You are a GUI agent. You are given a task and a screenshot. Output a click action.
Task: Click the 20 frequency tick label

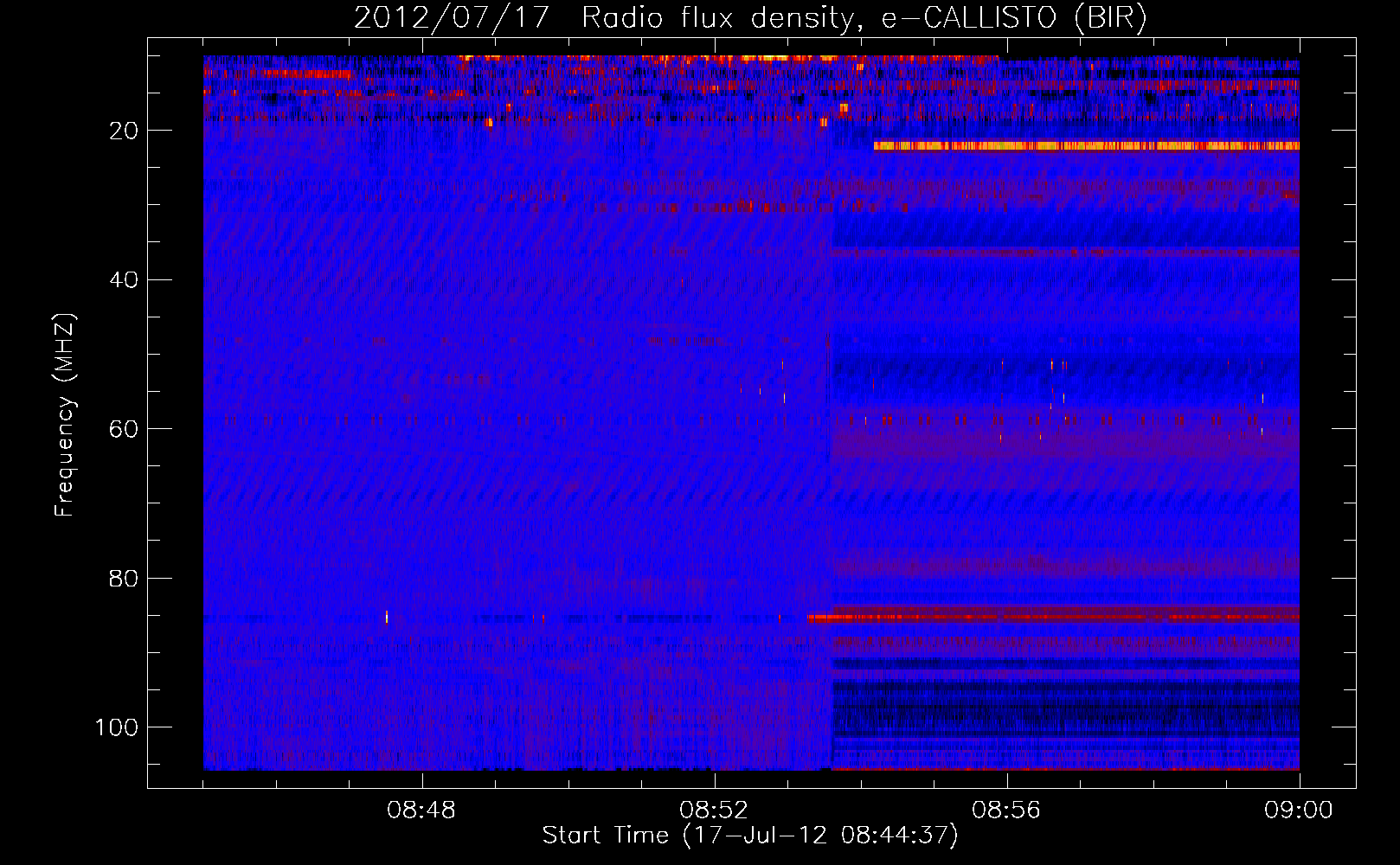[124, 131]
